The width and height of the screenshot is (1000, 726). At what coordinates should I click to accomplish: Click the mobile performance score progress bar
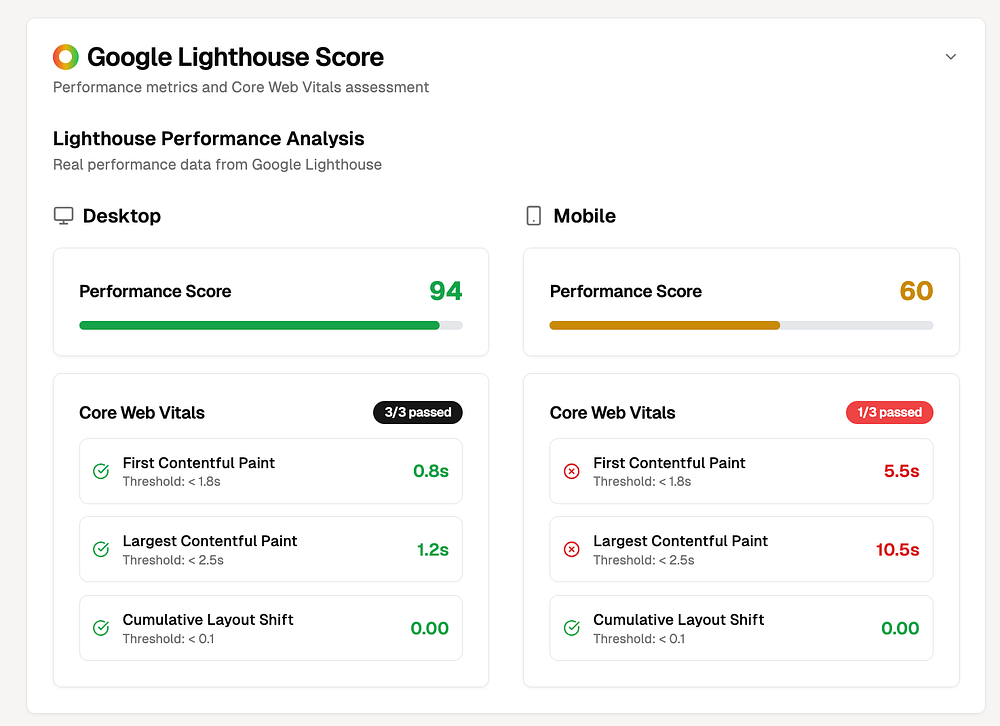741,325
